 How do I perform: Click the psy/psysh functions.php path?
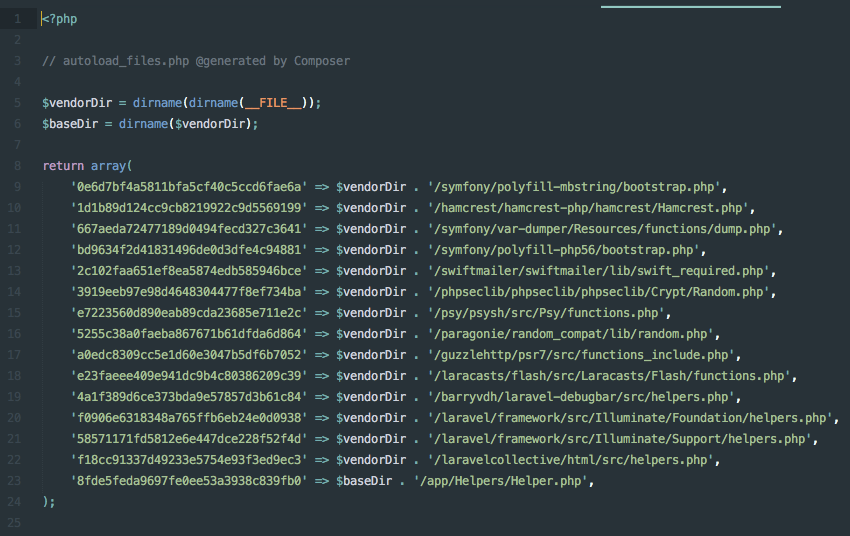click(x=546, y=313)
